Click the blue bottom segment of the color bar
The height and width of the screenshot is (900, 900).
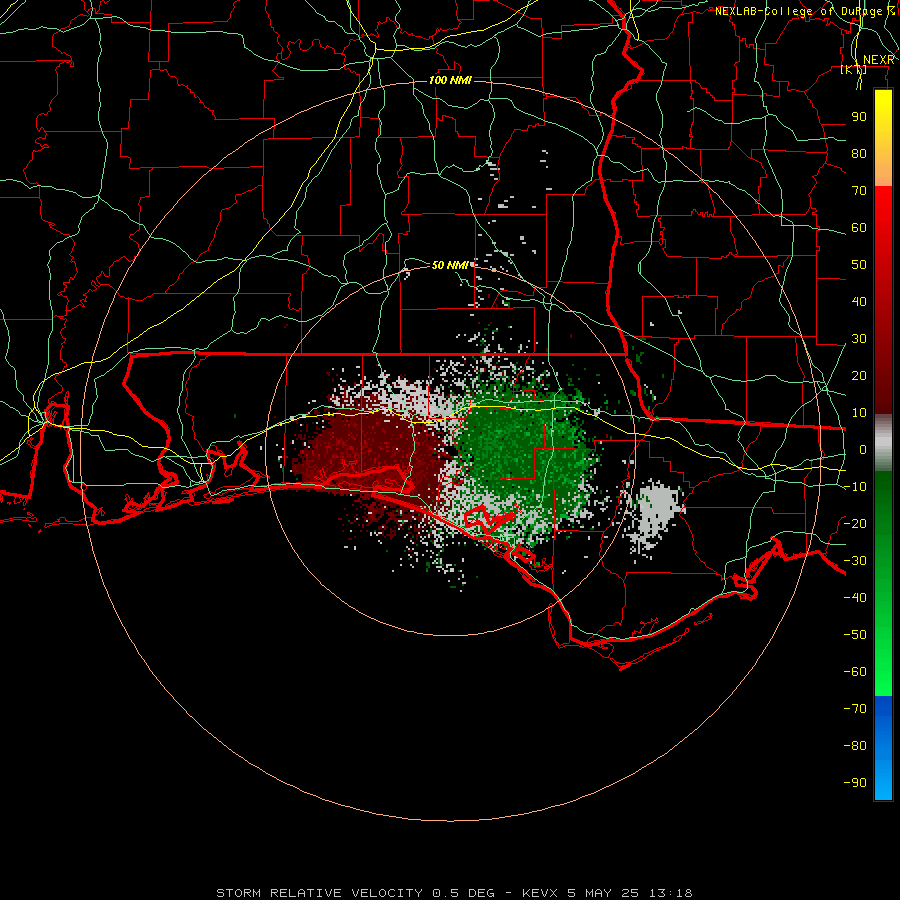tap(883, 748)
